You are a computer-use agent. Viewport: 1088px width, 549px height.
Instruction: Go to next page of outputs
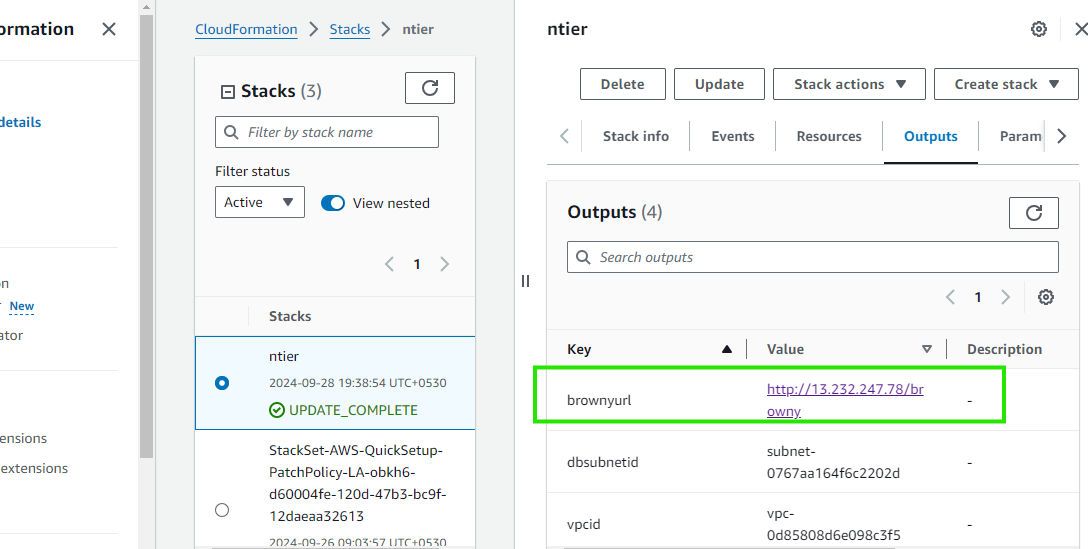1005,297
